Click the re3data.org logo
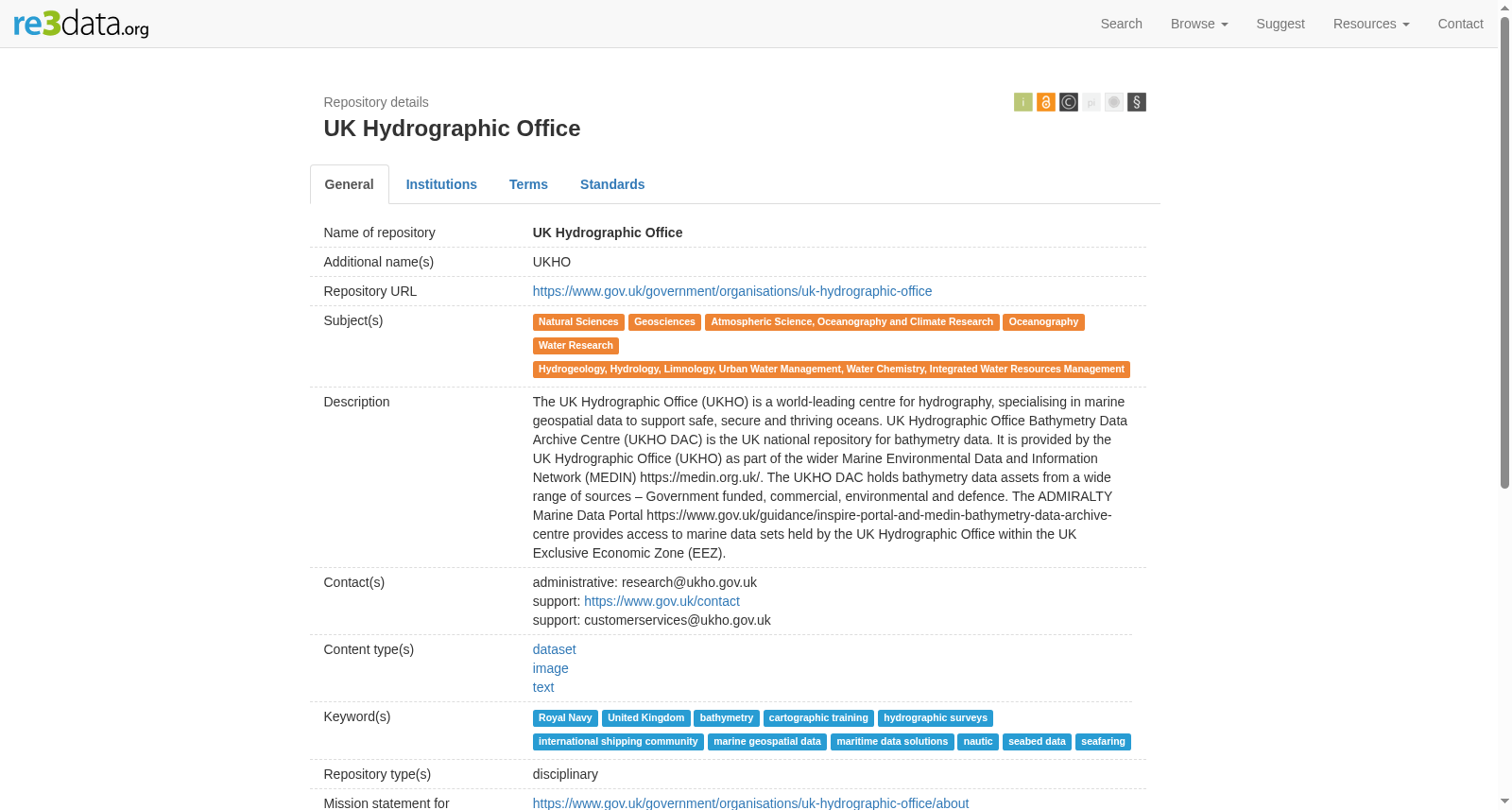 [81, 24]
